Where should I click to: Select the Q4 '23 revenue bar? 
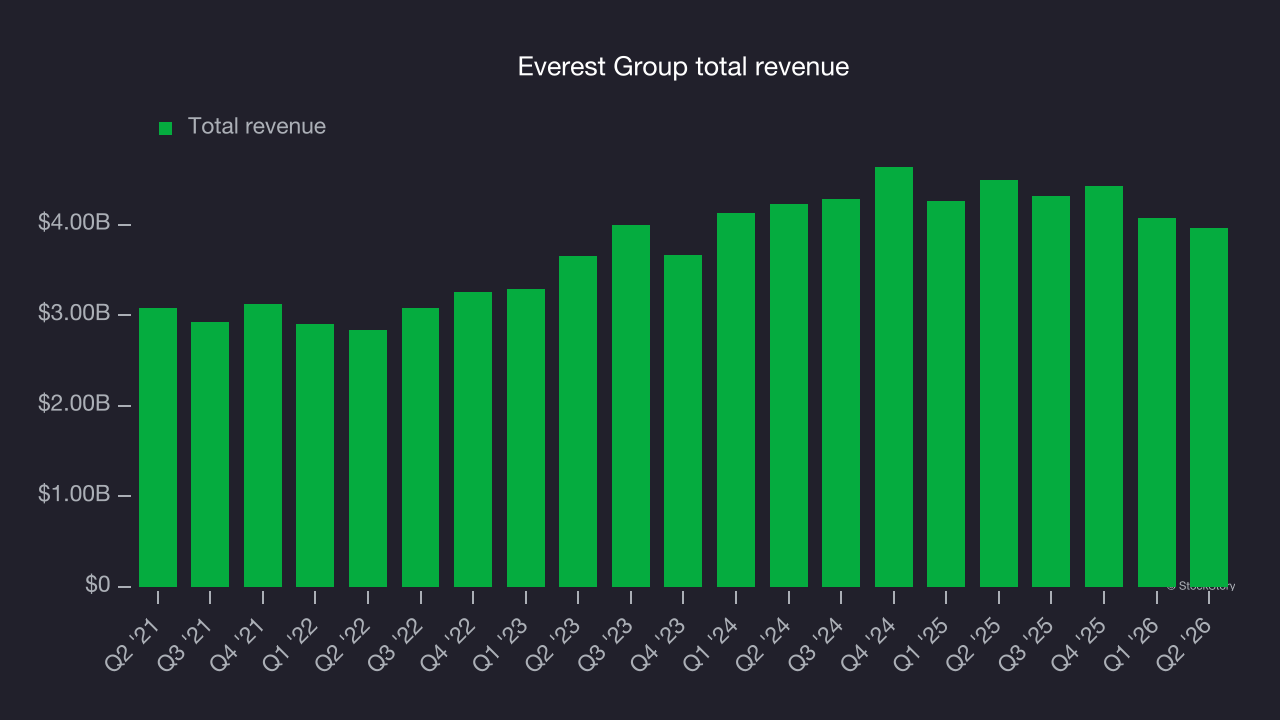(683, 421)
